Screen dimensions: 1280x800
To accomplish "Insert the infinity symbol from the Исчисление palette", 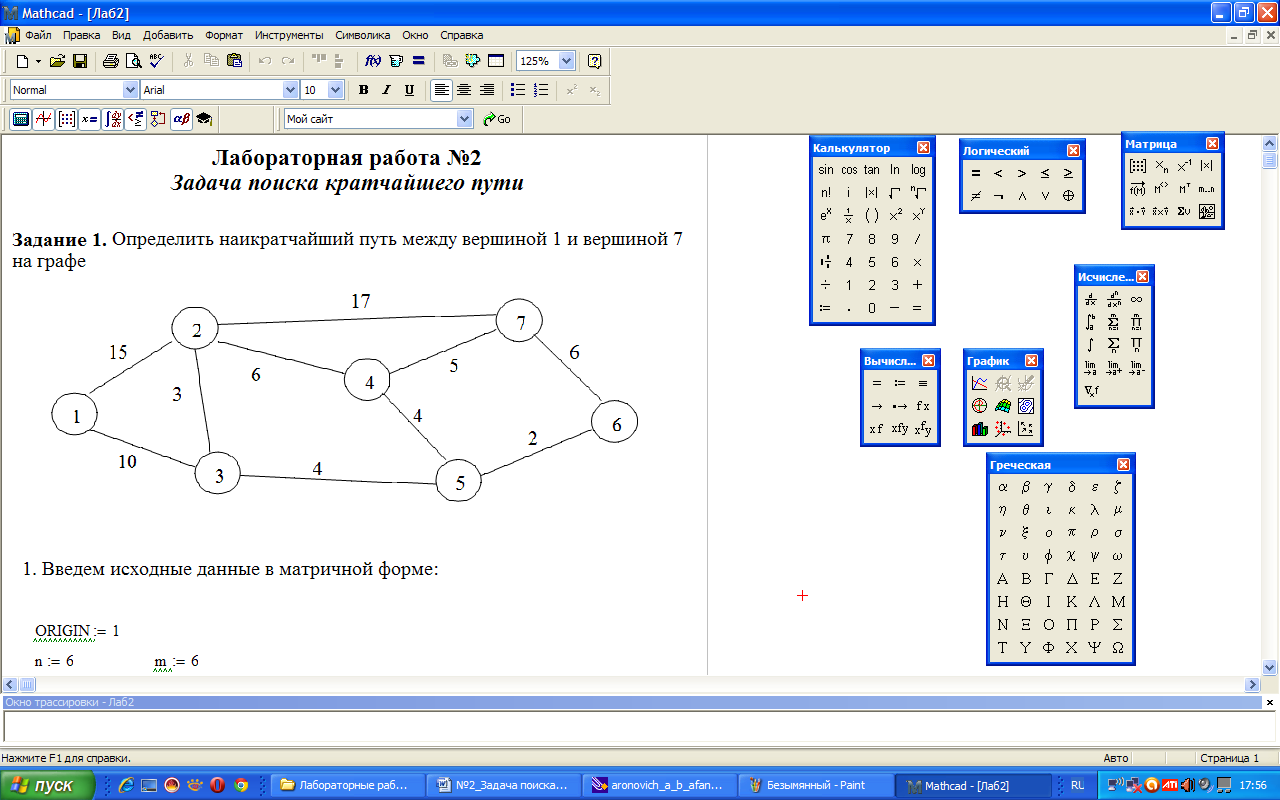I will pyautogui.click(x=1136, y=299).
